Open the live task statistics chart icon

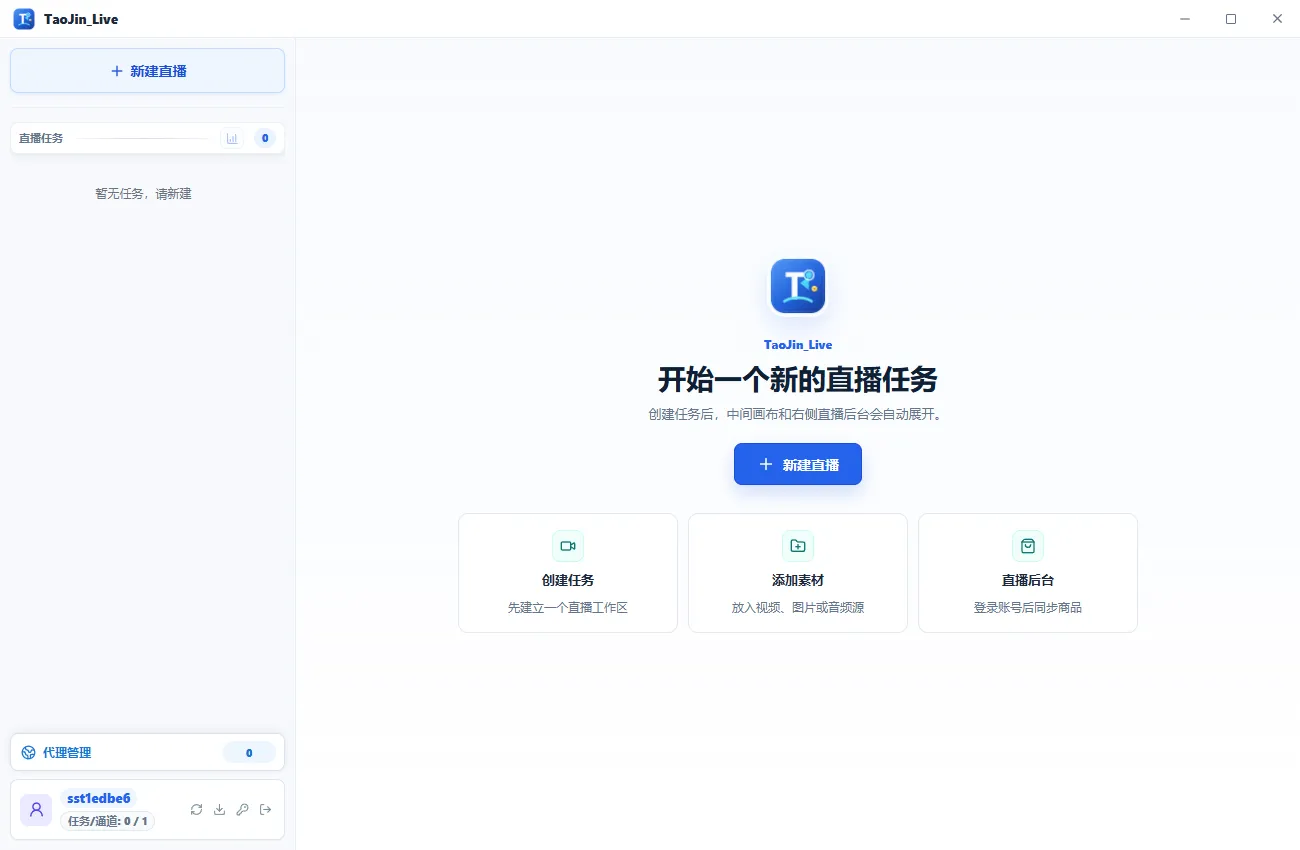(x=232, y=138)
